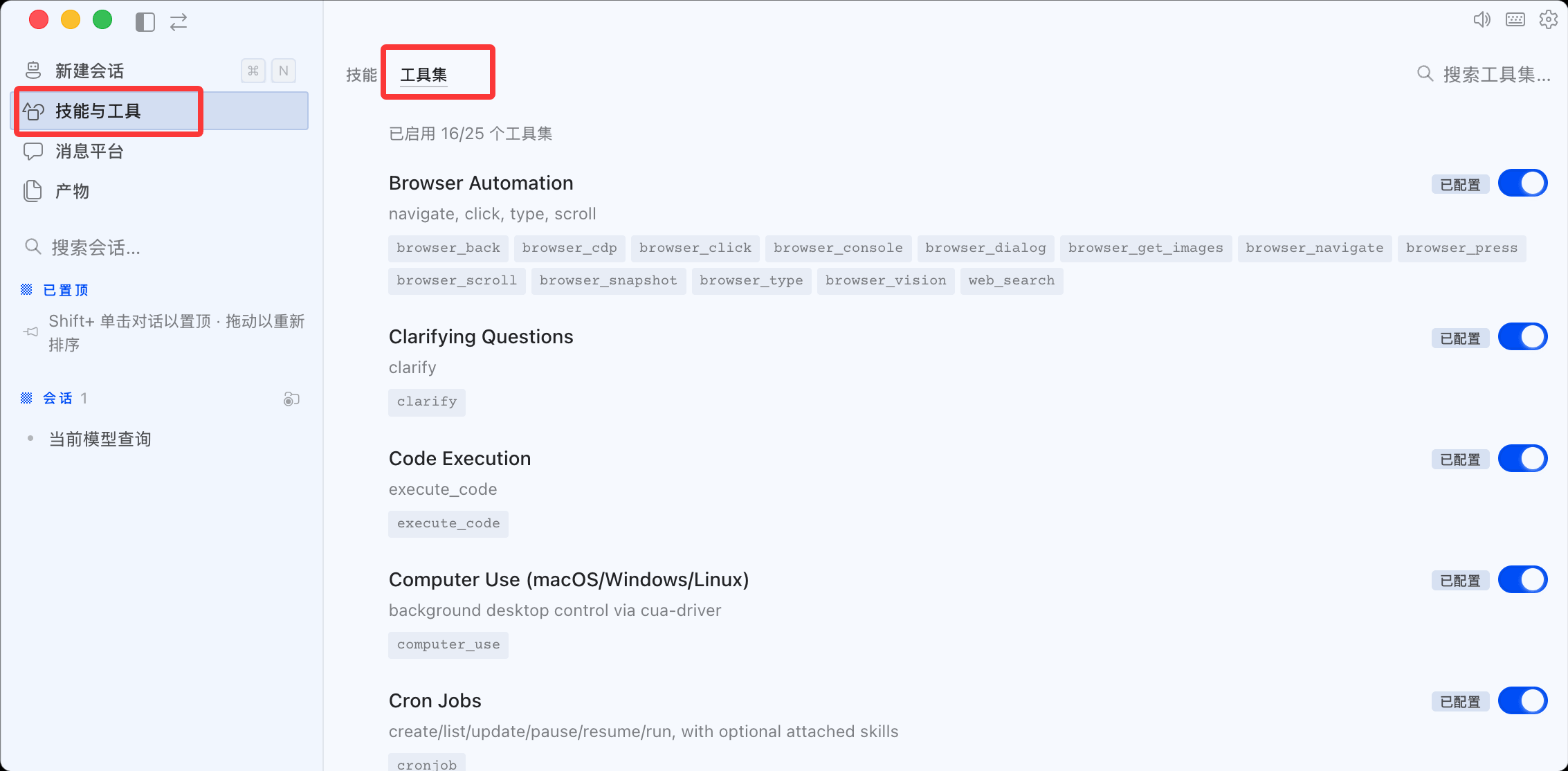
Task: Click the pin icon next to Shift+ hint
Action: tap(30, 332)
